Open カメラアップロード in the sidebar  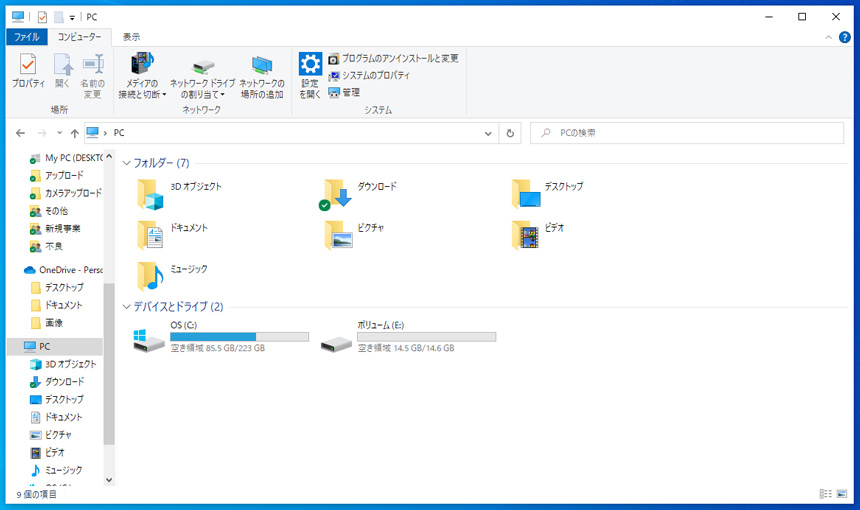[66, 193]
